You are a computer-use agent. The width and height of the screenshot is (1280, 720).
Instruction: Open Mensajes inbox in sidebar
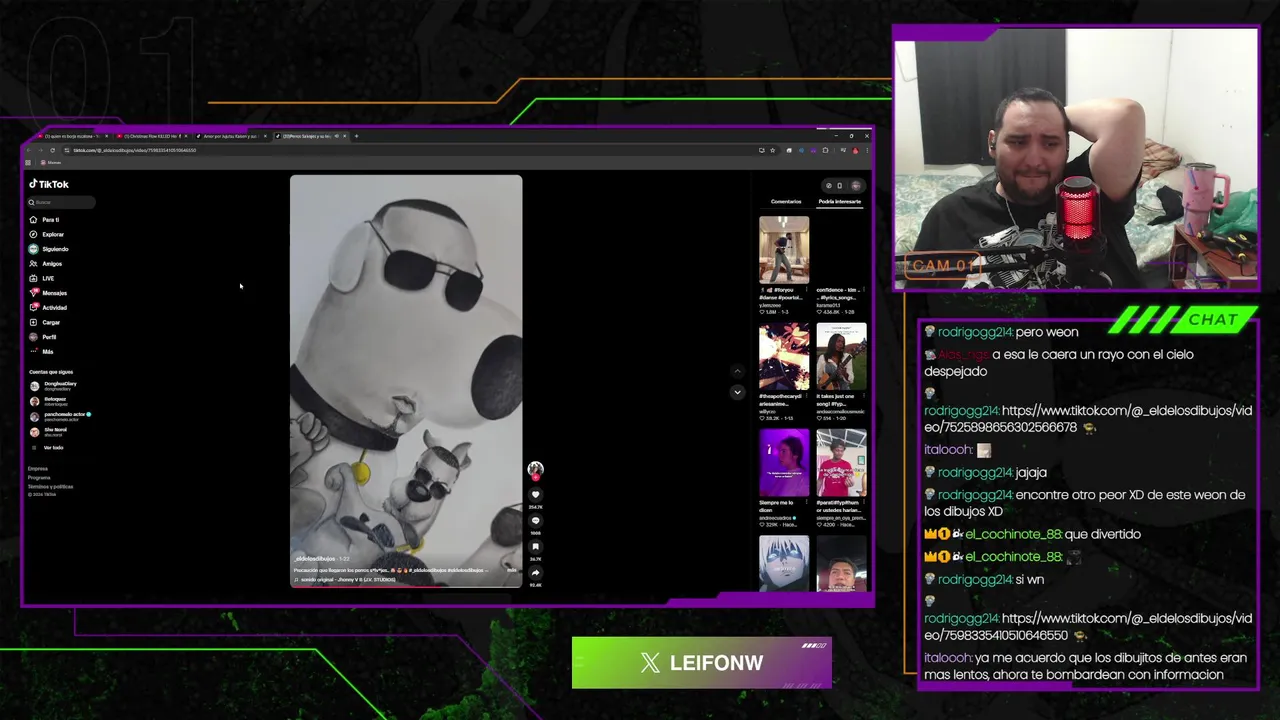[x=48, y=293]
